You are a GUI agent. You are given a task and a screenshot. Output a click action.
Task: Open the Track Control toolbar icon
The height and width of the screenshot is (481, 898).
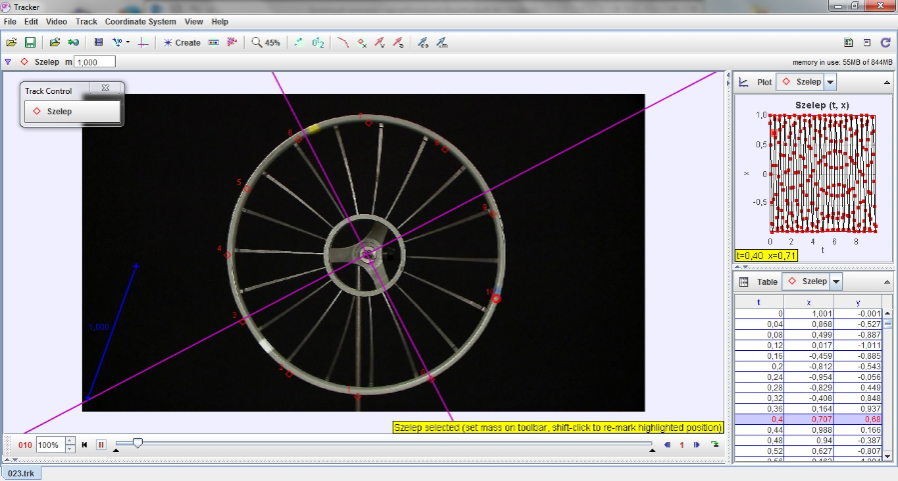214,42
